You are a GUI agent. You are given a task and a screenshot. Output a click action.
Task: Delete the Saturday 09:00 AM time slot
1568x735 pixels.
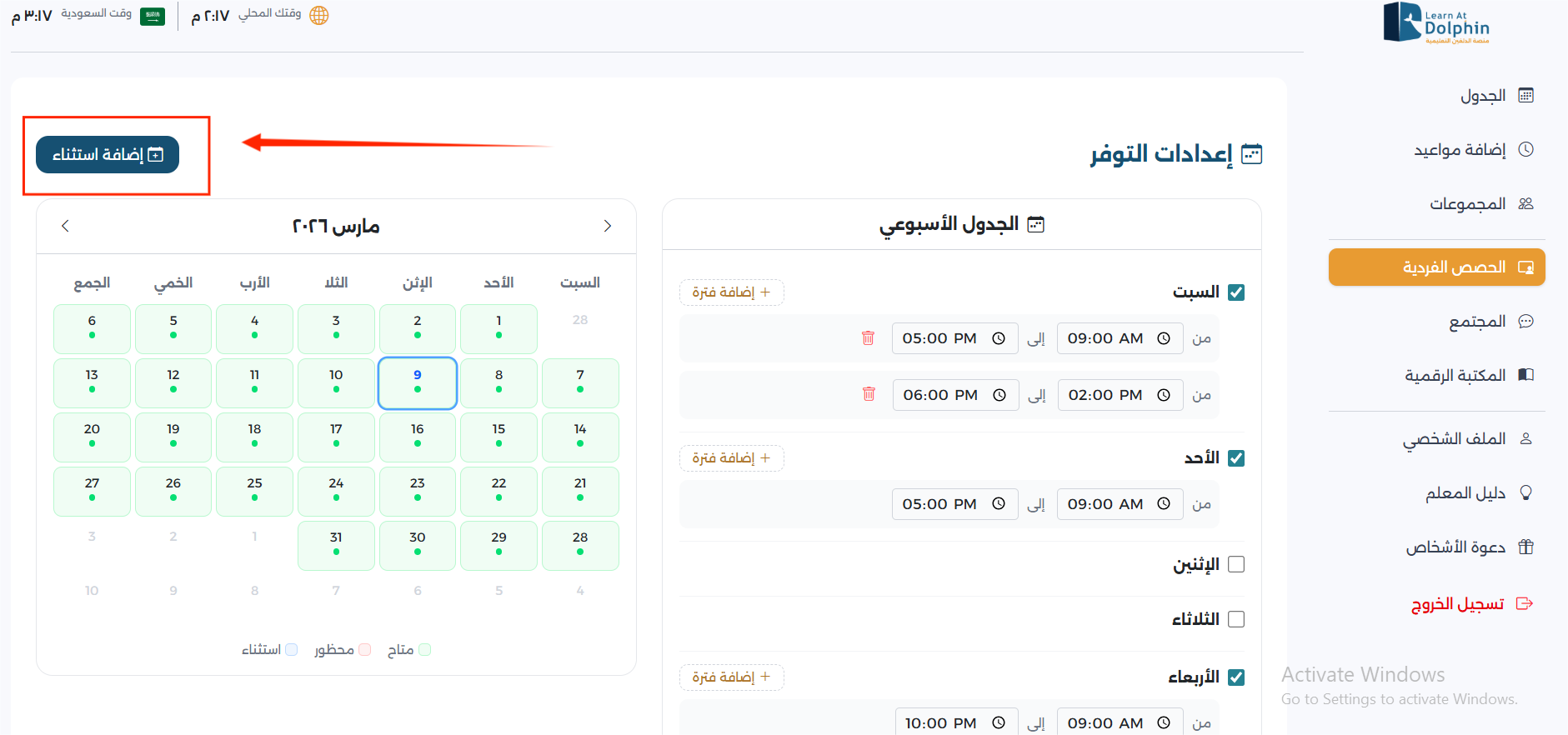(x=868, y=338)
